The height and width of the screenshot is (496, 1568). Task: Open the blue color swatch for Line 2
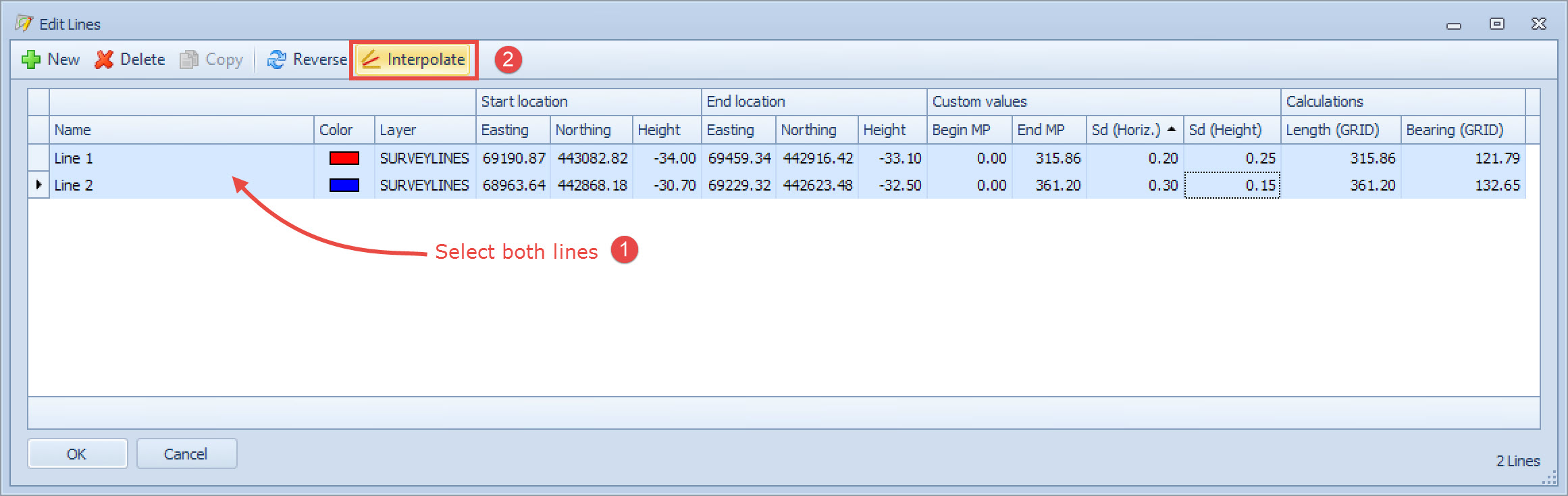(x=344, y=185)
